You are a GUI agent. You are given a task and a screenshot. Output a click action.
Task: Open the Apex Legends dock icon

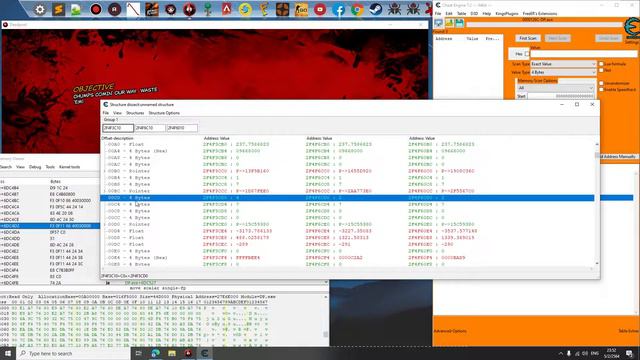tap(227, 9)
